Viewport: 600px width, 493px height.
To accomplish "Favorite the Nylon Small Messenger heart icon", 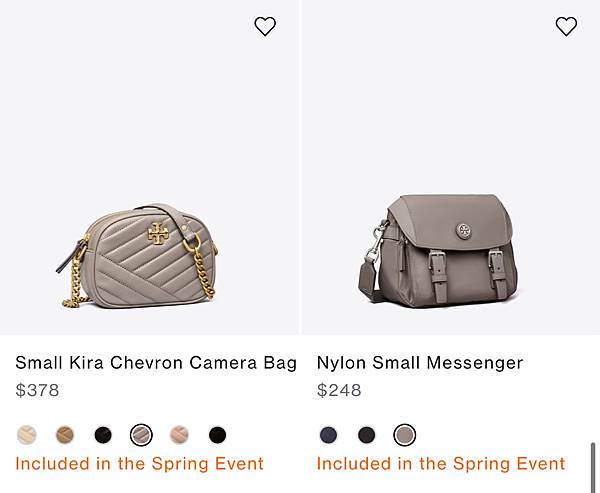I will [566, 26].
